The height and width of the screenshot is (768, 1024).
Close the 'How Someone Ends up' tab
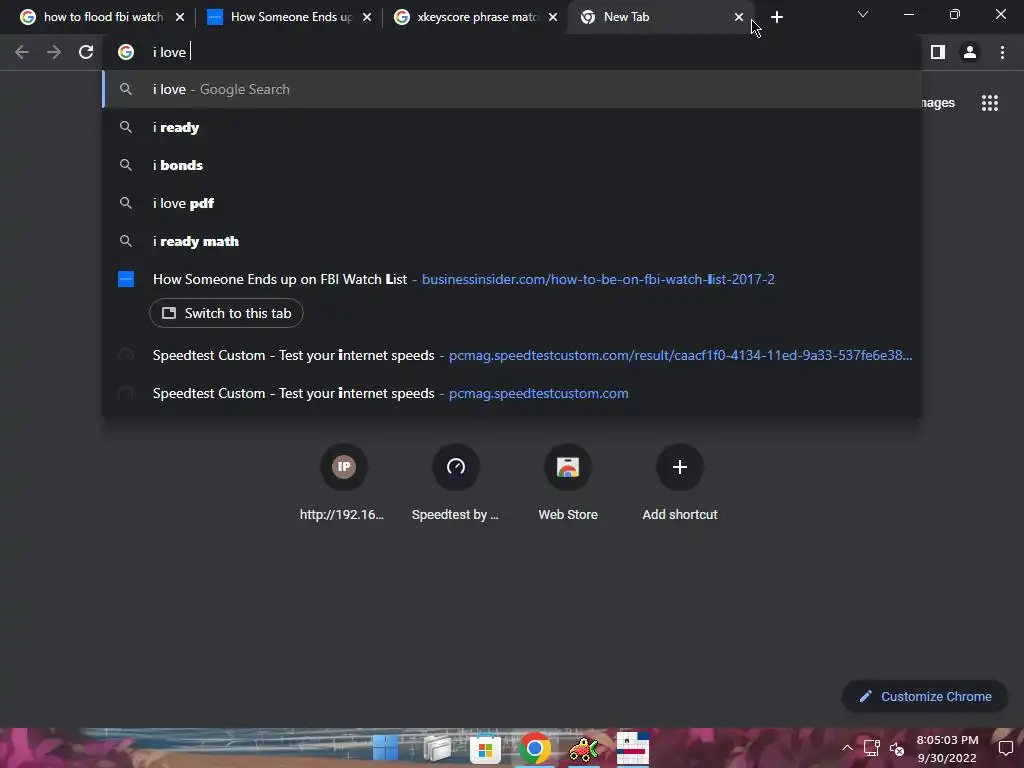coord(367,18)
